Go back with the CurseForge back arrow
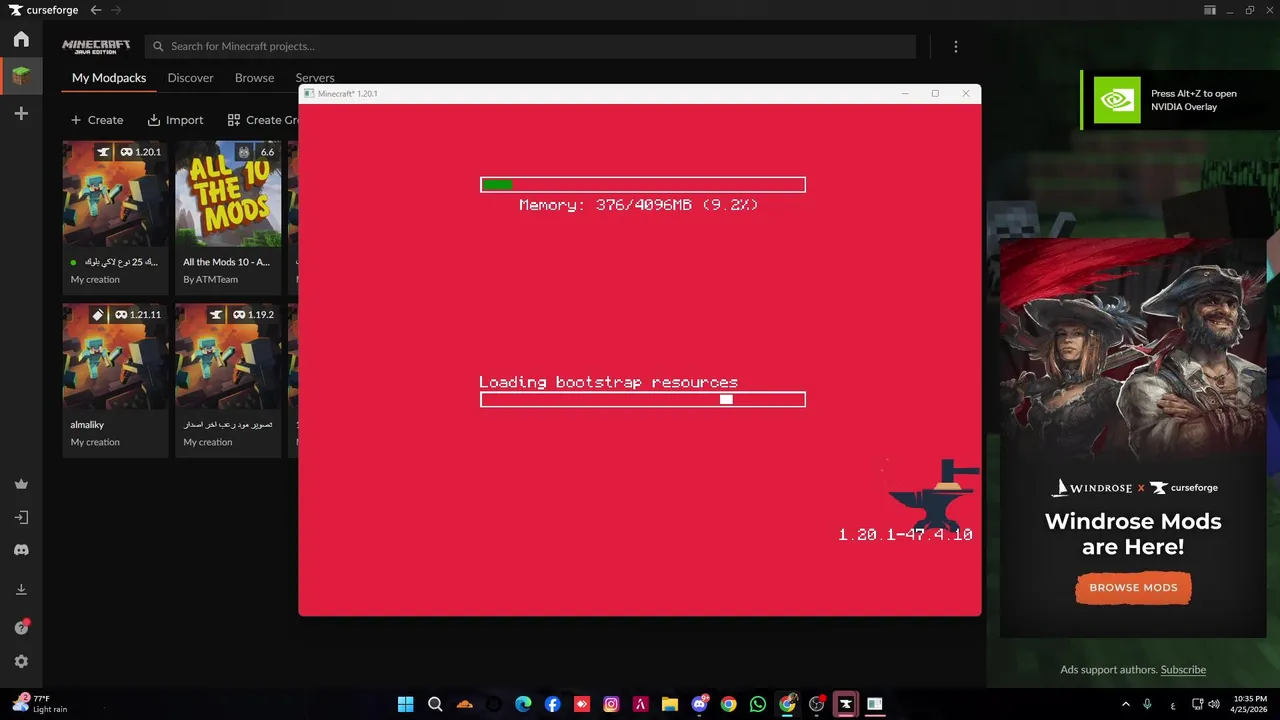Image resolution: width=1280 pixels, height=720 pixels. [x=96, y=10]
